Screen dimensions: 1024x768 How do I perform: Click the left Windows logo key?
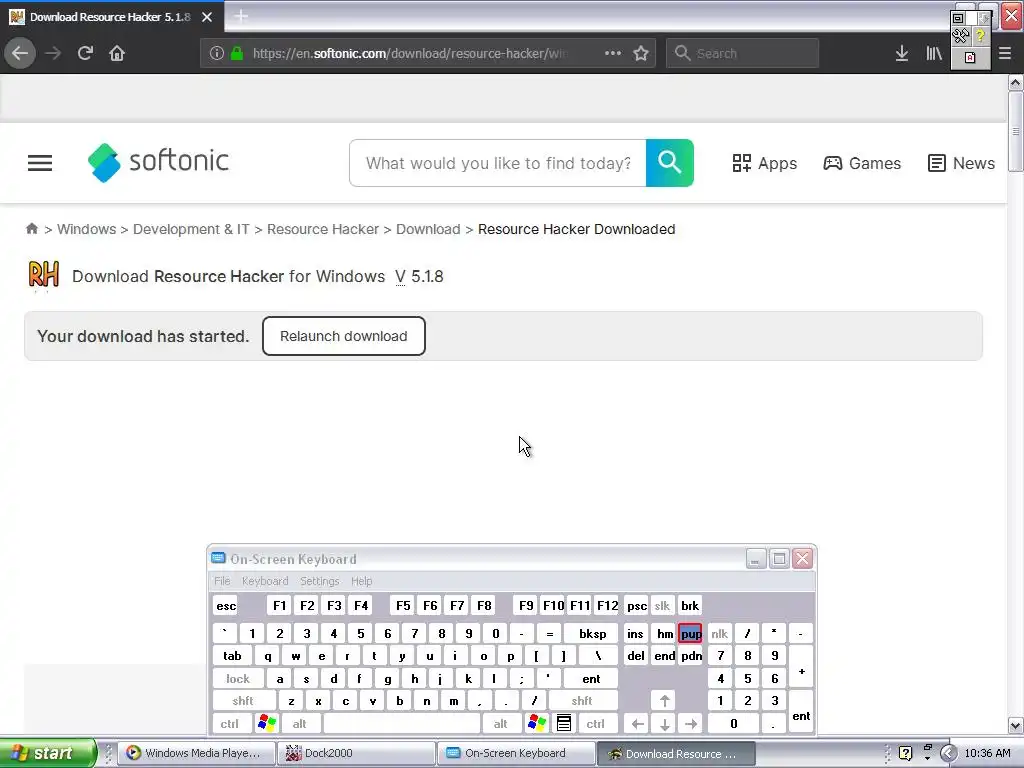point(266,724)
